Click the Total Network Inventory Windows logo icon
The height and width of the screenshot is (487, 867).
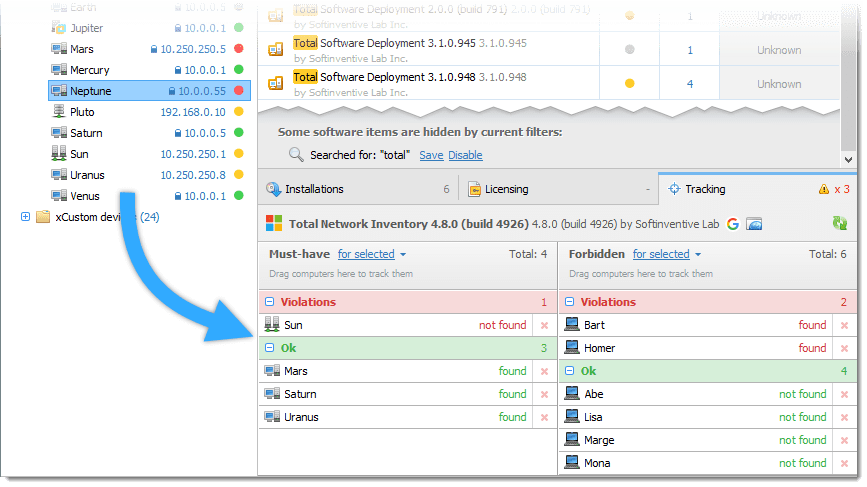tap(274, 223)
